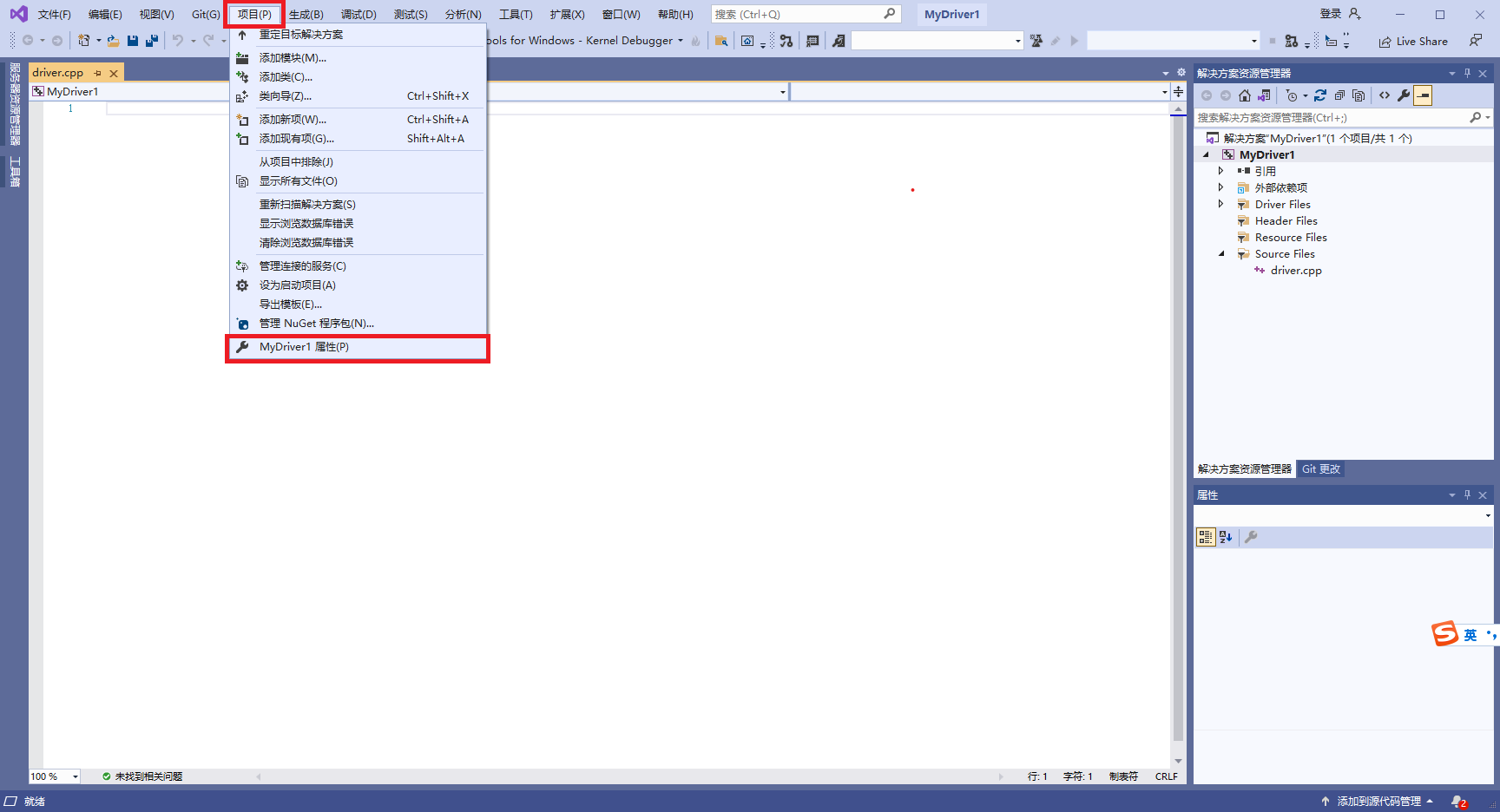Click the notifications icon in status bar
This screenshot has width=1500, height=812.
point(1459,802)
